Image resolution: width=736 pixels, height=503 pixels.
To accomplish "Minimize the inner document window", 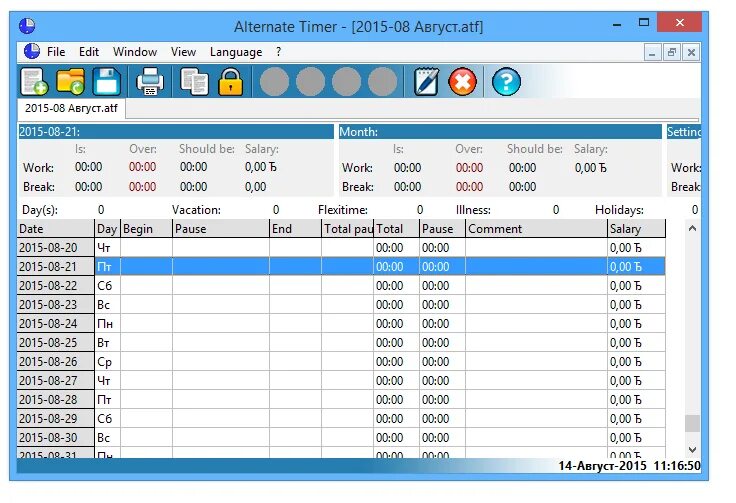I will [652, 52].
